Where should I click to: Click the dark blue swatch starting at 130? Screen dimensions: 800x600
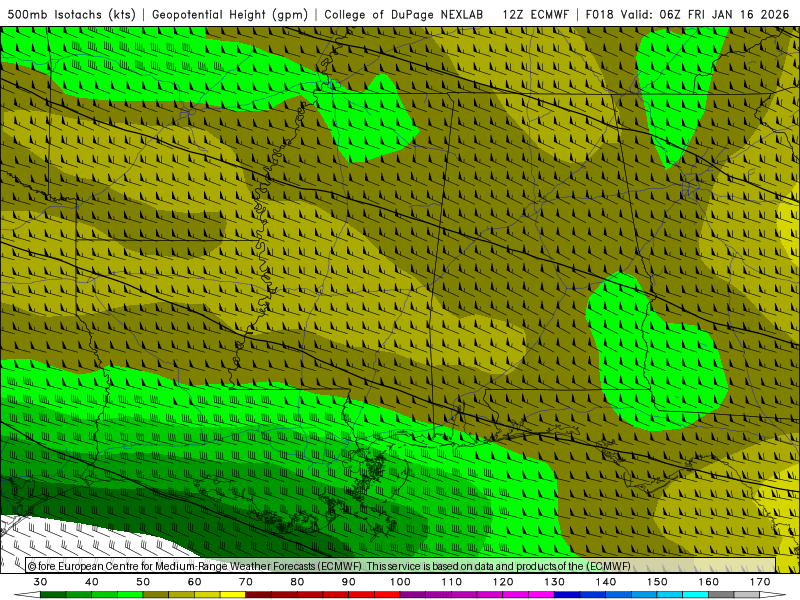point(567,595)
